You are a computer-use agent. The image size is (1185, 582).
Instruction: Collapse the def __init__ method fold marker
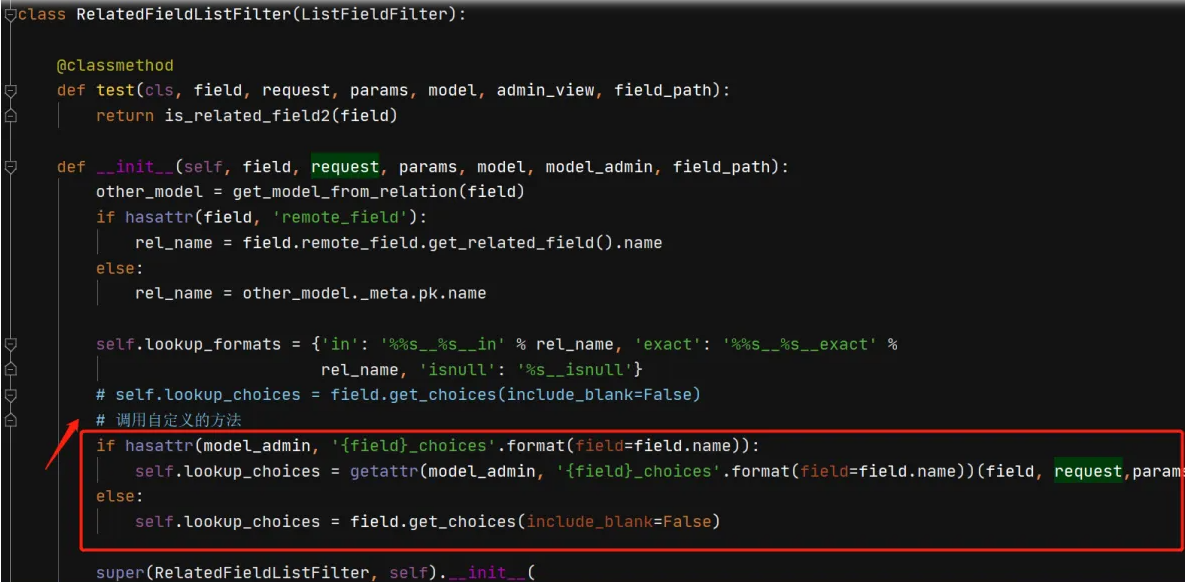(x=11, y=166)
